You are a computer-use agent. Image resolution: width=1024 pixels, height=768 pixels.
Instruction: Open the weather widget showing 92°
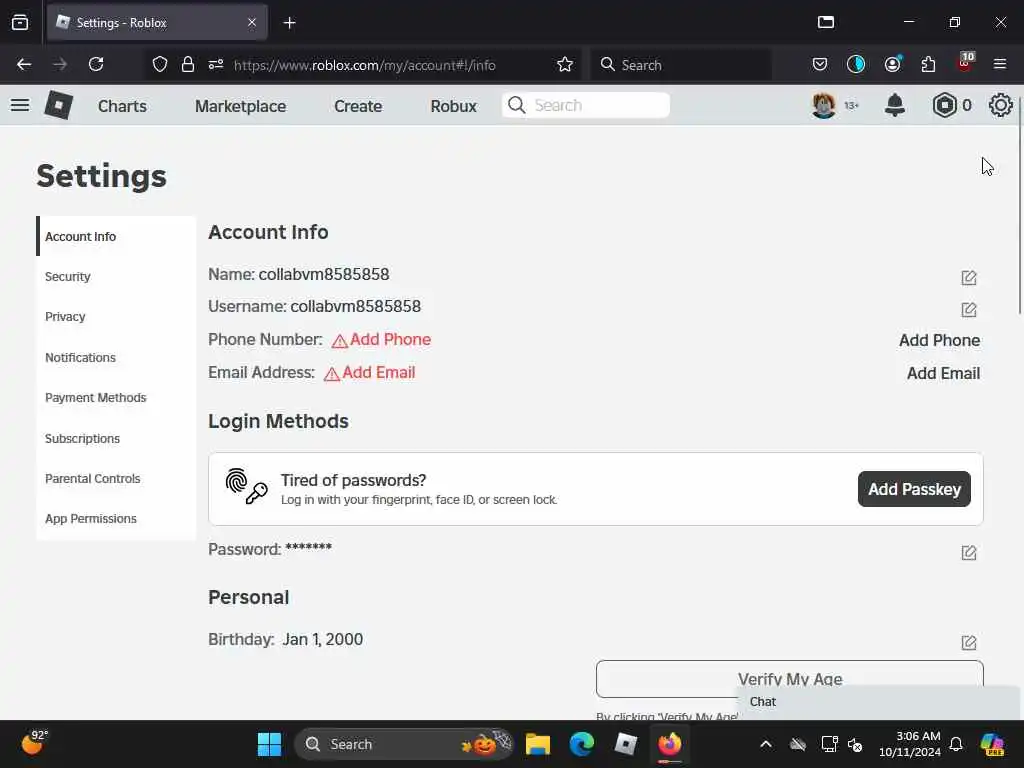(x=35, y=743)
